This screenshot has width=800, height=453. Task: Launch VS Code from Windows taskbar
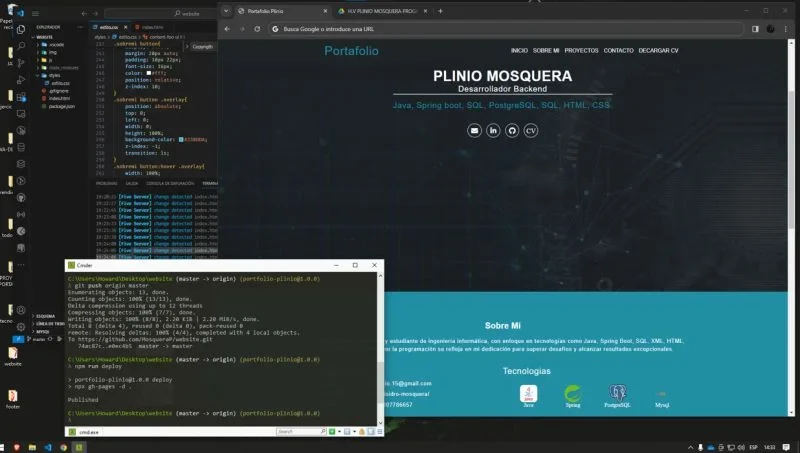pyautogui.click(x=48, y=447)
